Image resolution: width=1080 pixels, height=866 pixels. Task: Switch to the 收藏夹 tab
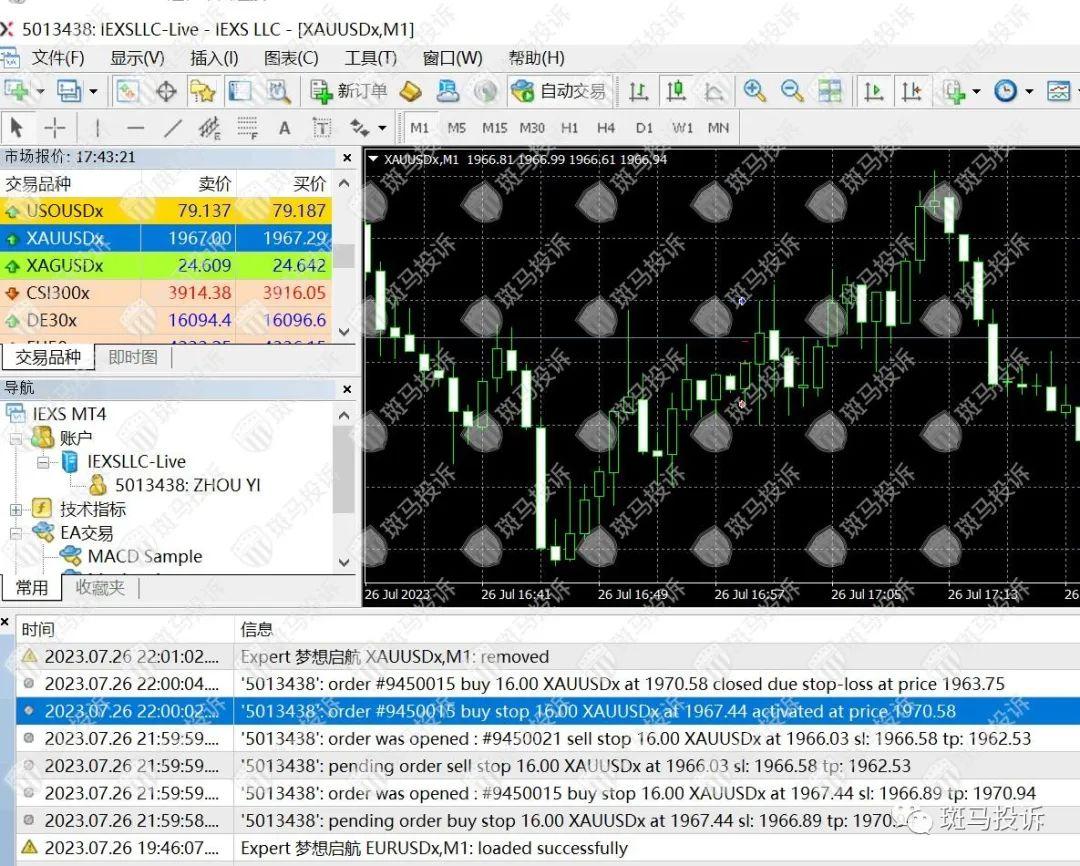tap(101, 587)
